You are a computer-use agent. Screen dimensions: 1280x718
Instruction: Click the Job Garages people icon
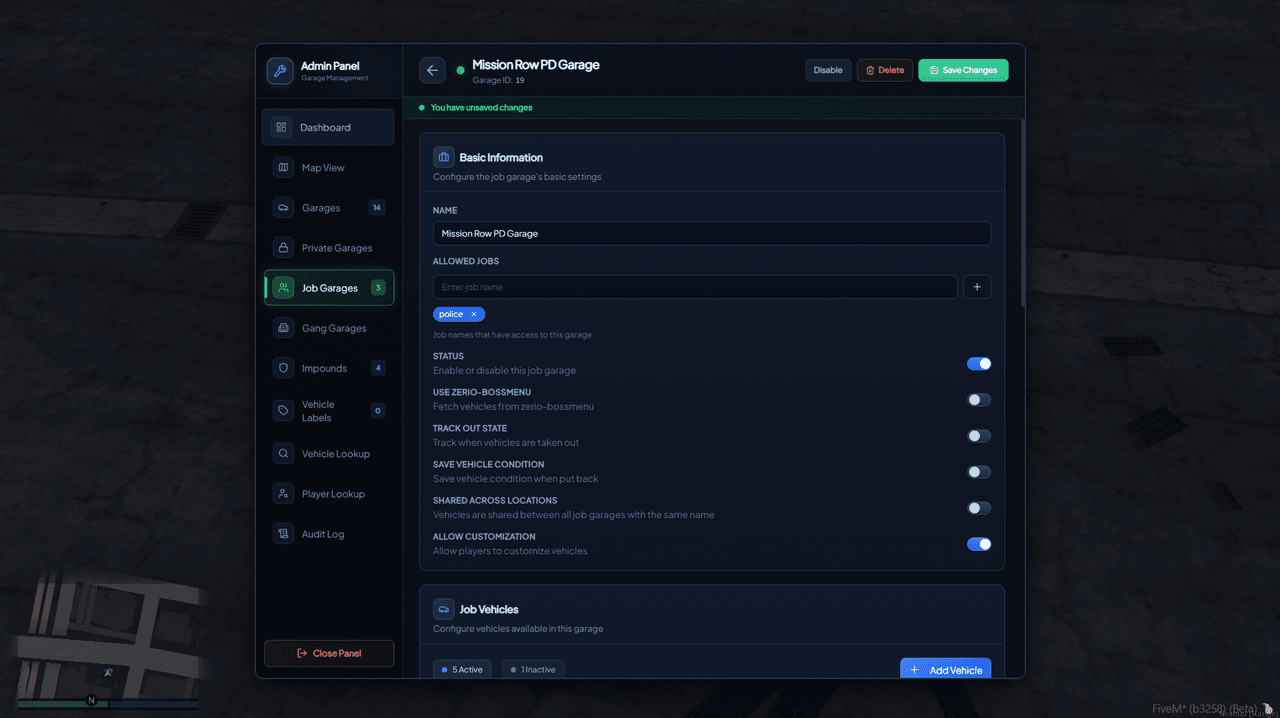pyautogui.click(x=283, y=288)
